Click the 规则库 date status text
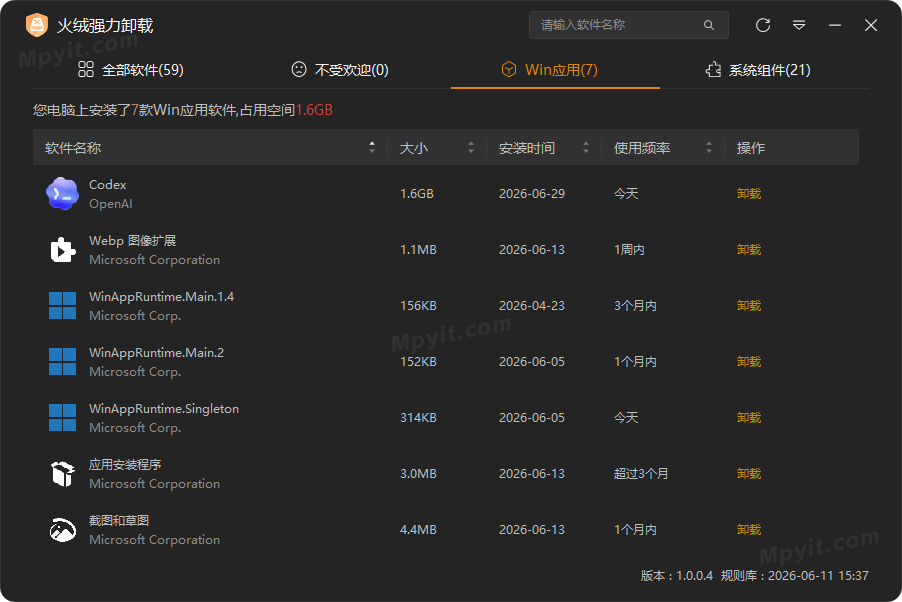 pos(794,576)
